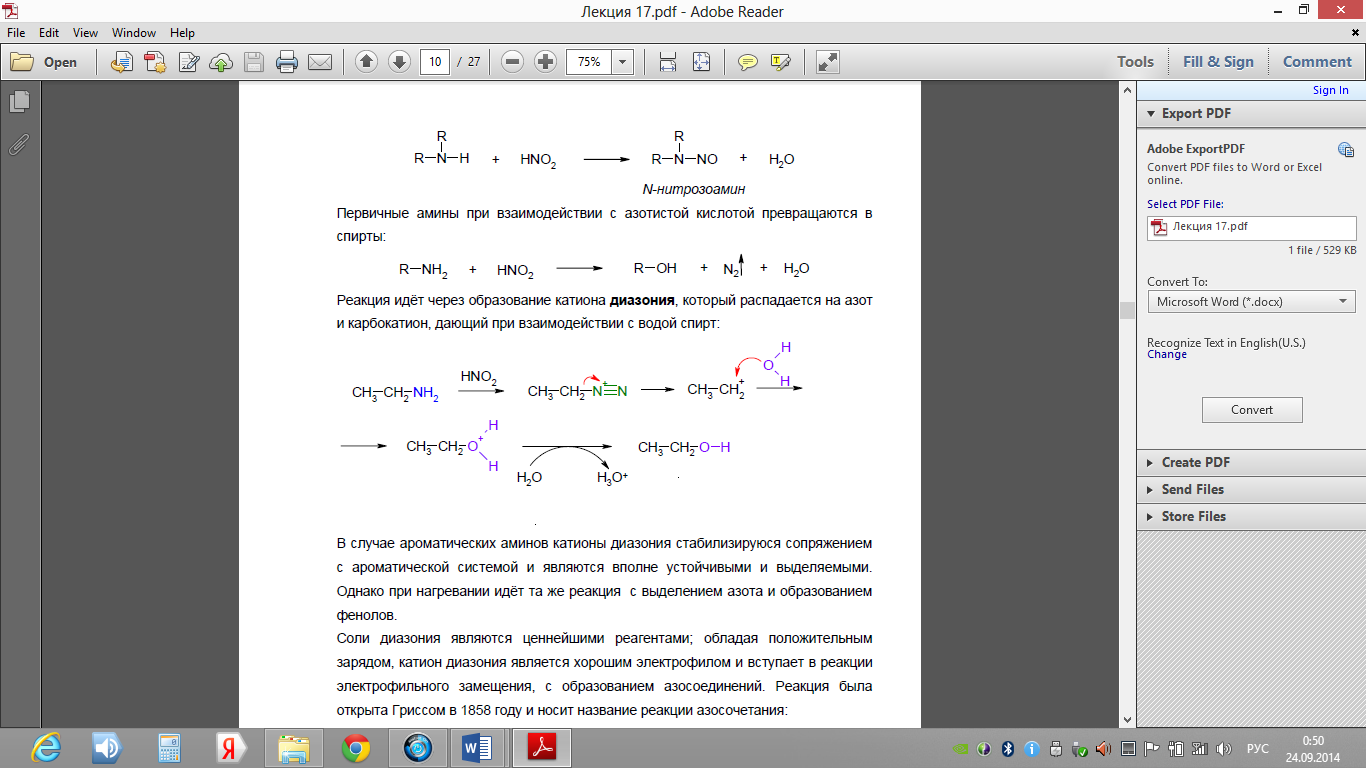
Task: Open the zoom percentage dropdown arrow
Action: coord(623,62)
